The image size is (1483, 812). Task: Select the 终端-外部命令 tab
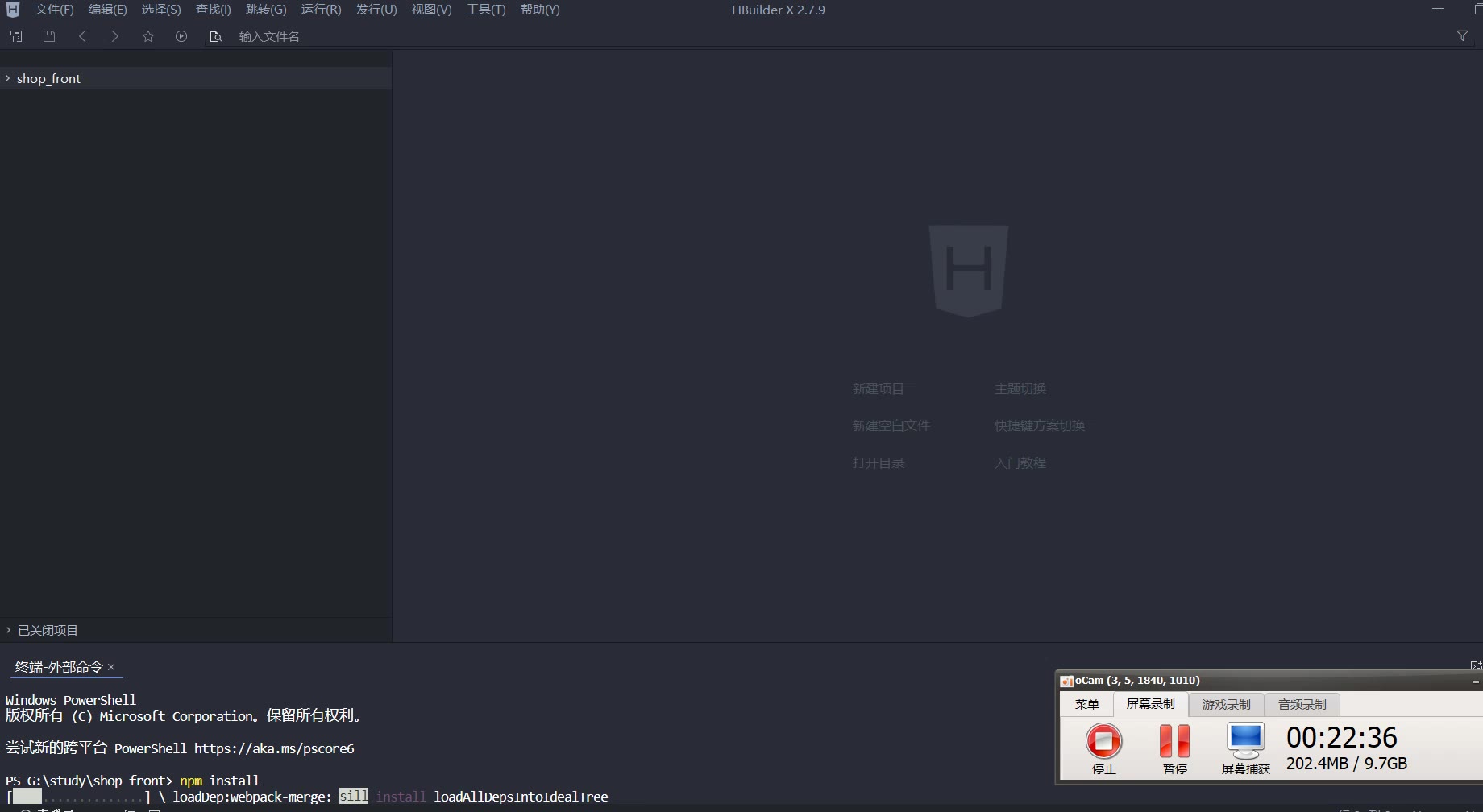59,667
